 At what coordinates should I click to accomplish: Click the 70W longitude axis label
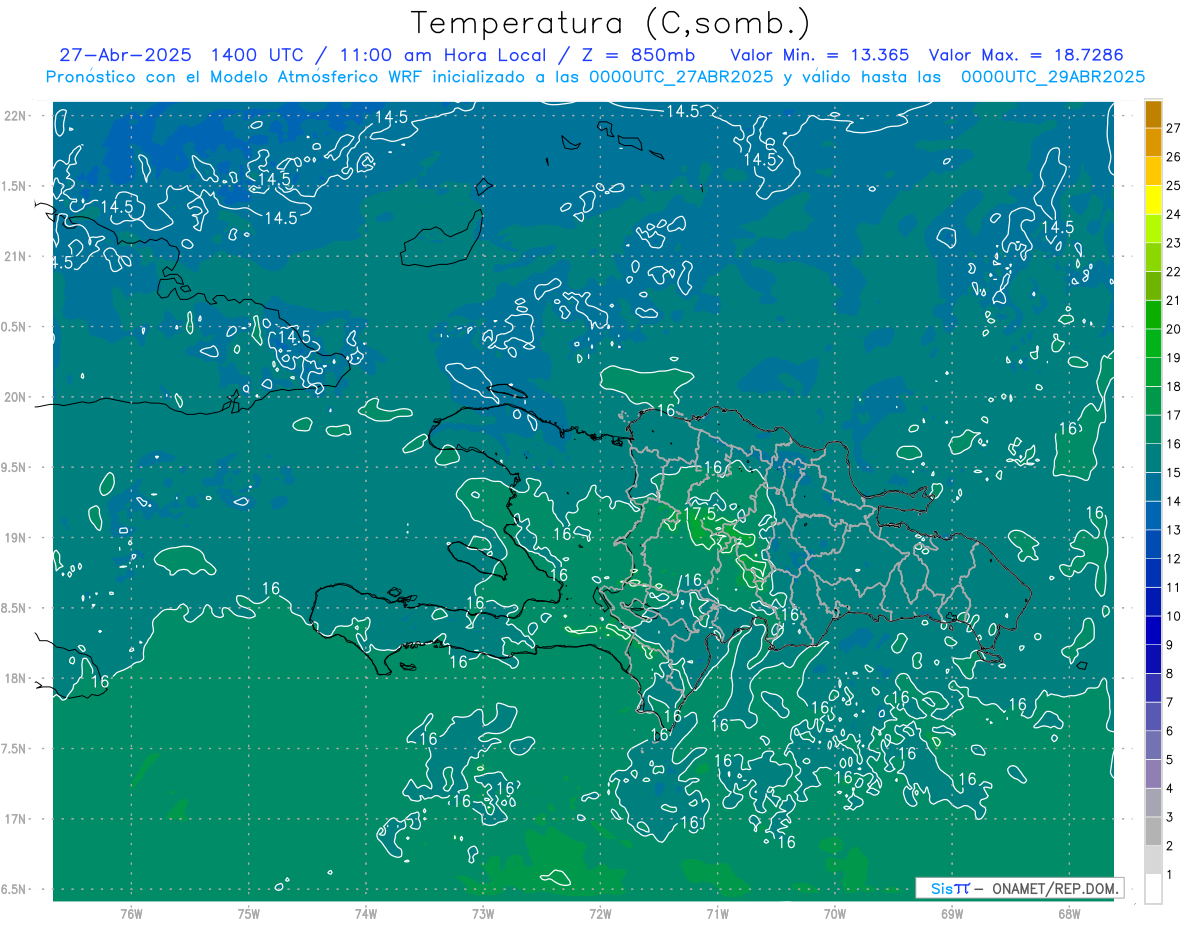(834, 914)
